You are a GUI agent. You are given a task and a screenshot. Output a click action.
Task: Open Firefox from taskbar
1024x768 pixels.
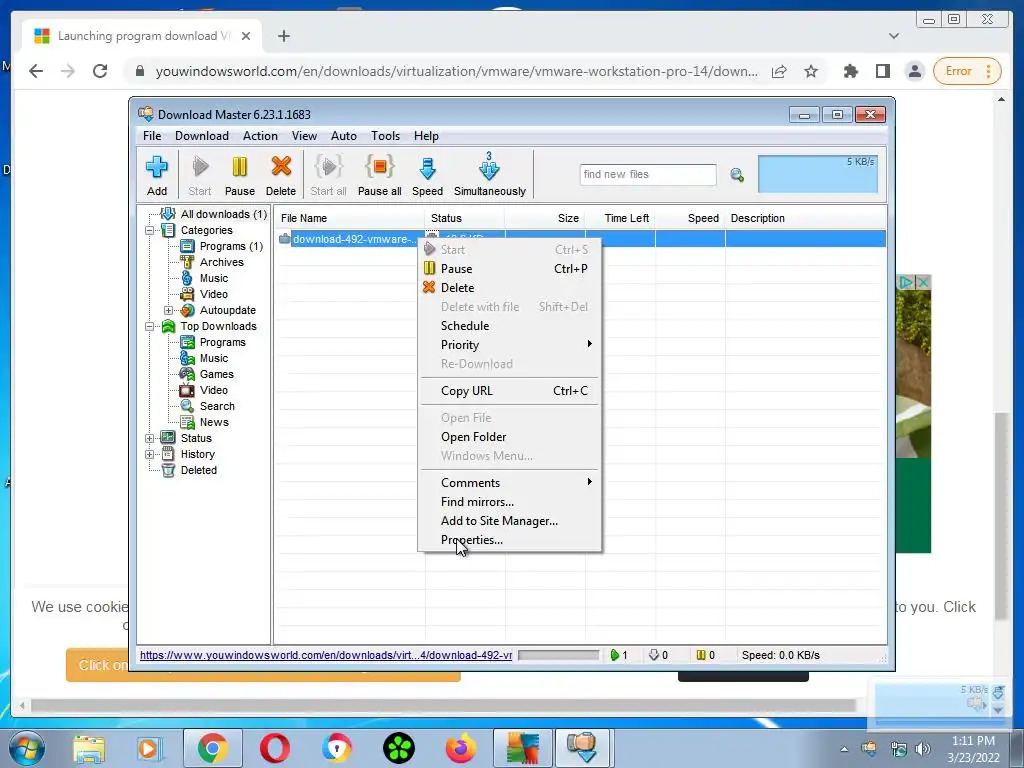tap(460, 748)
